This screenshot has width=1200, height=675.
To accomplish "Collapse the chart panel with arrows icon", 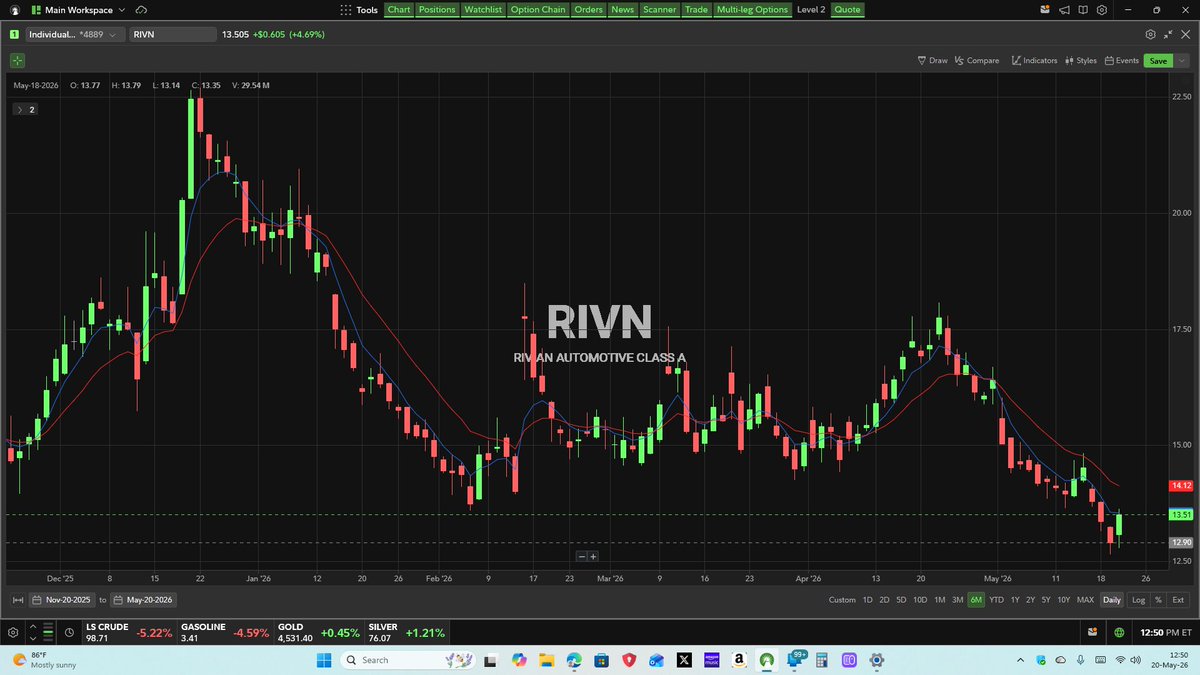I will [1168, 34].
